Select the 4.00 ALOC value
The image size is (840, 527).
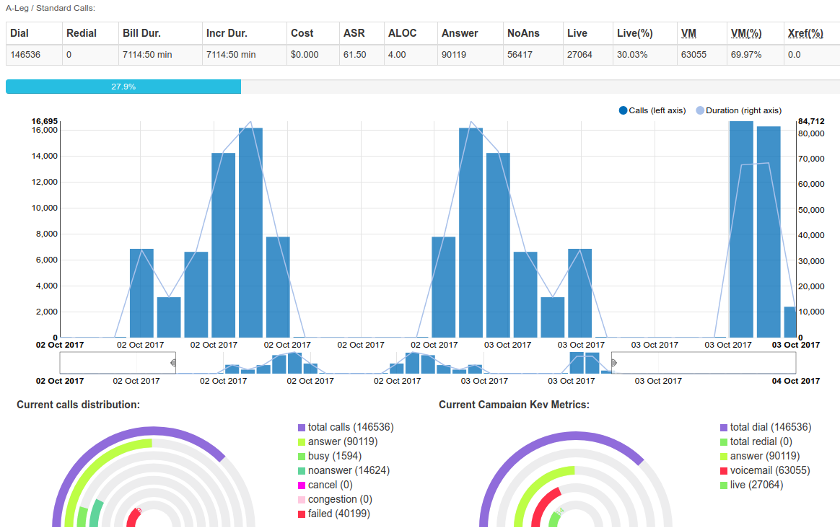tap(411, 55)
